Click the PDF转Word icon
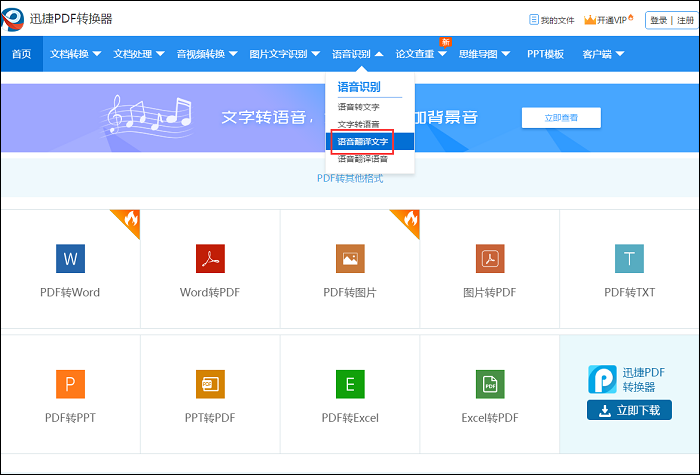 click(70, 259)
